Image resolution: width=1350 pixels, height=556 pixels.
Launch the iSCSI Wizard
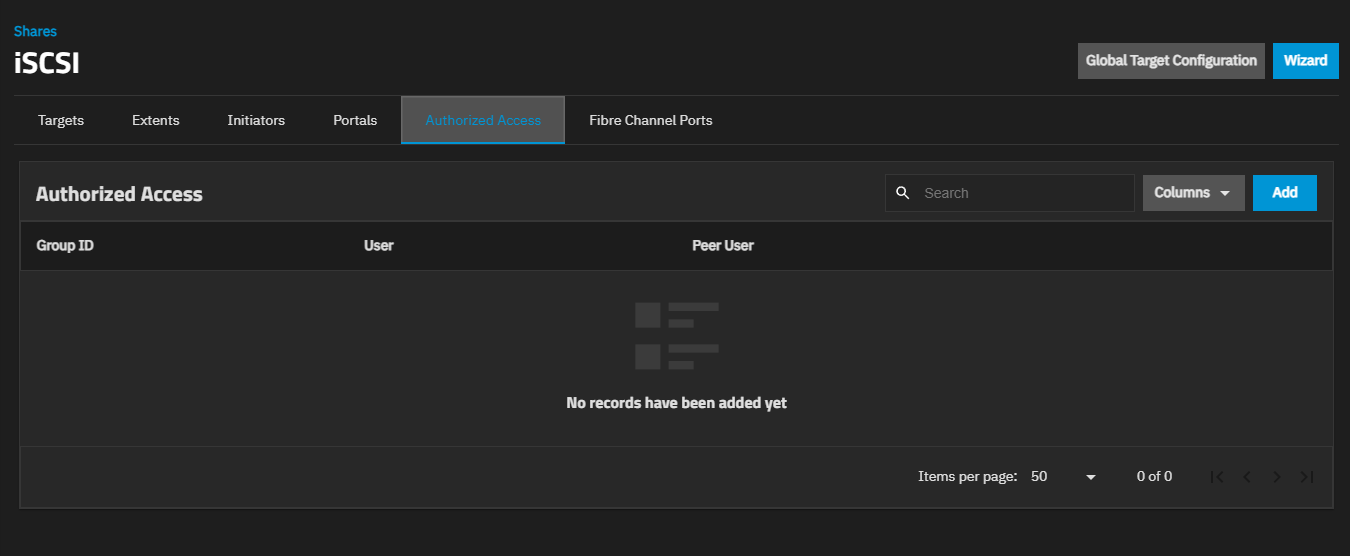pyautogui.click(x=1305, y=61)
